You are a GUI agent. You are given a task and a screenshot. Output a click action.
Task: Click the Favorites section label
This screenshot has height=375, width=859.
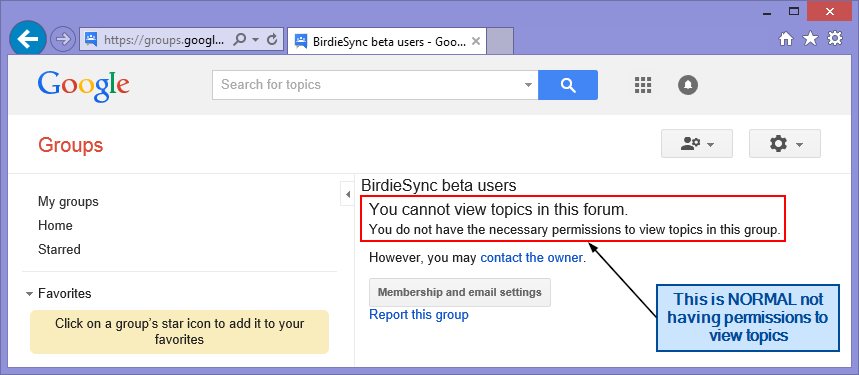[65, 293]
